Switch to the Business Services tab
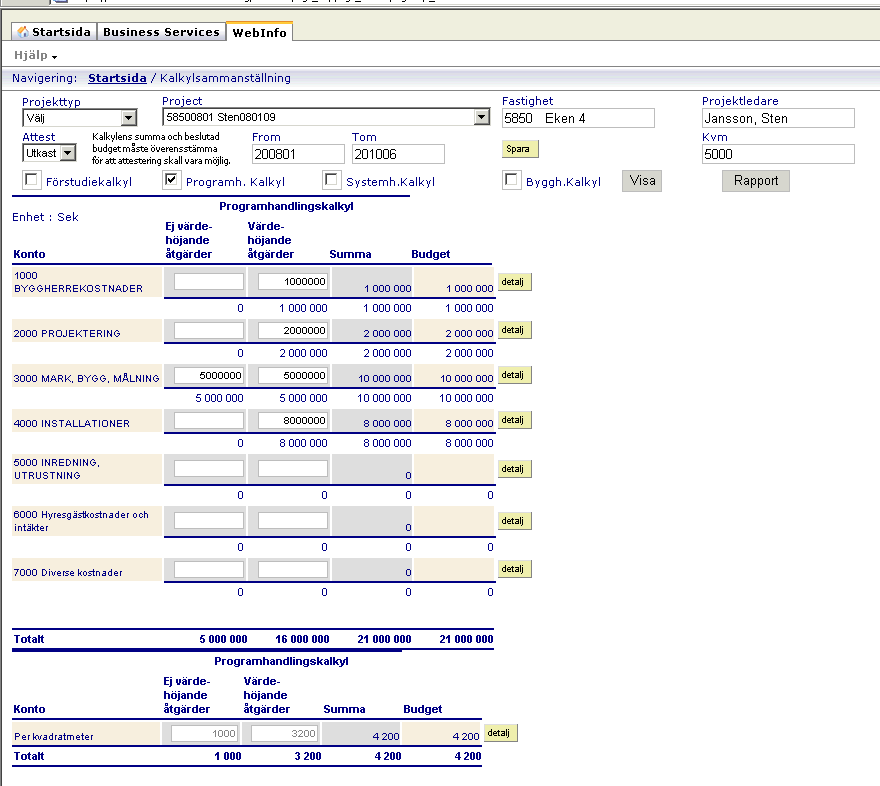880x786 pixels. (x=161, y=32)
